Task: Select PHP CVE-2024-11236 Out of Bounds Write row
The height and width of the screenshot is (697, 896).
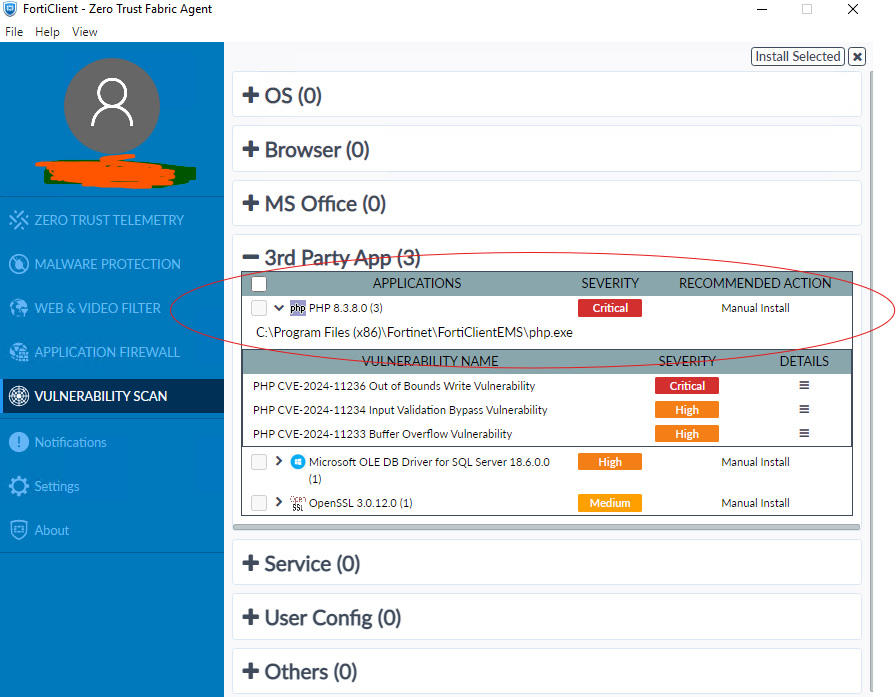Action: (x=547, y=386)
